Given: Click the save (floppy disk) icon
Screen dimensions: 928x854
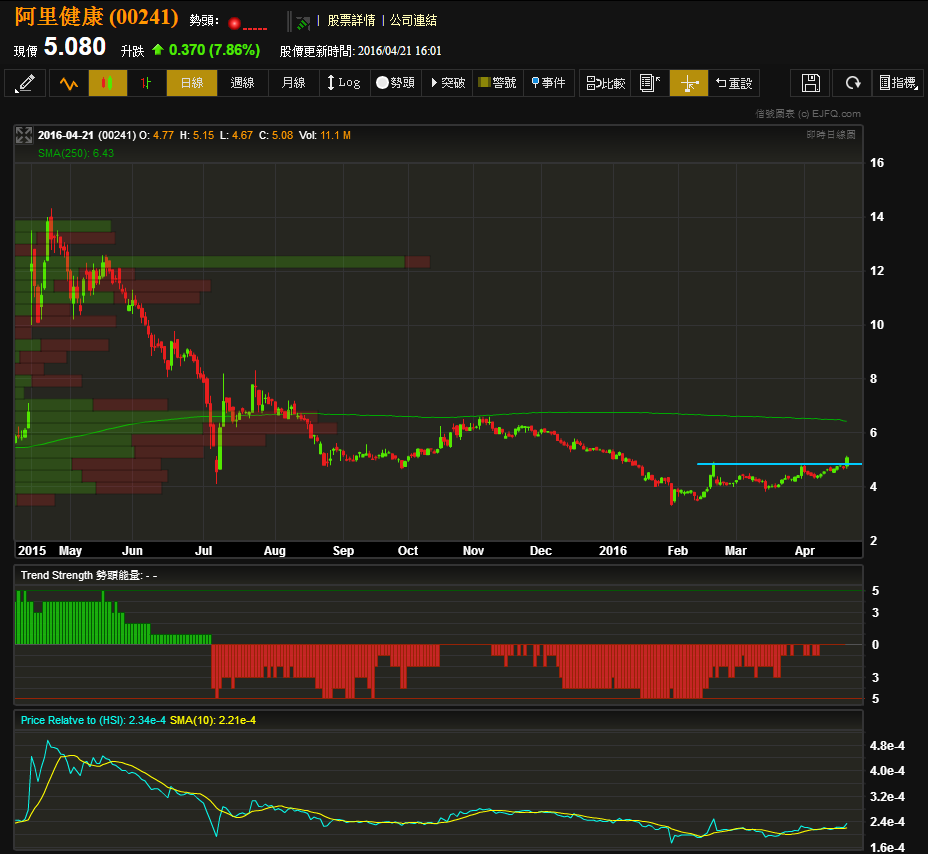Looking at the screenshot, I should (x=811, y=83).
